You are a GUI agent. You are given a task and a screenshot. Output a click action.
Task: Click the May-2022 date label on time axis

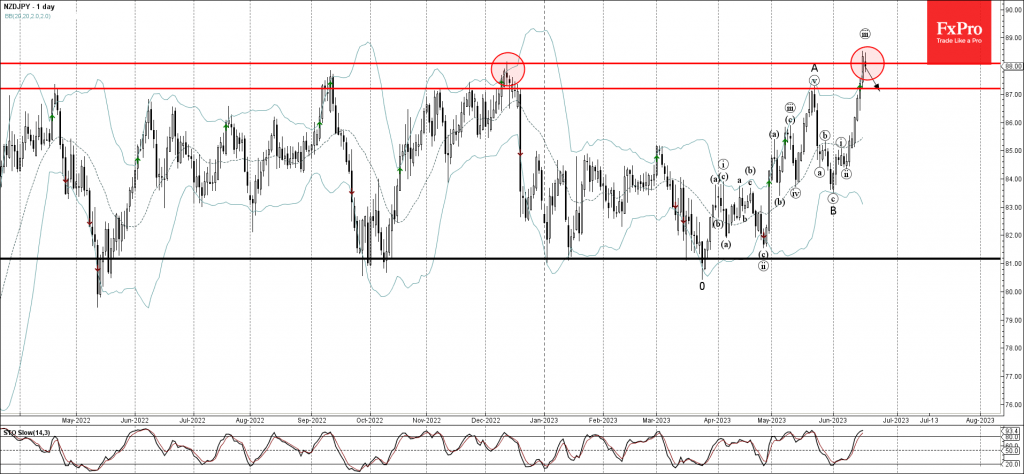[x=76, y=421]
